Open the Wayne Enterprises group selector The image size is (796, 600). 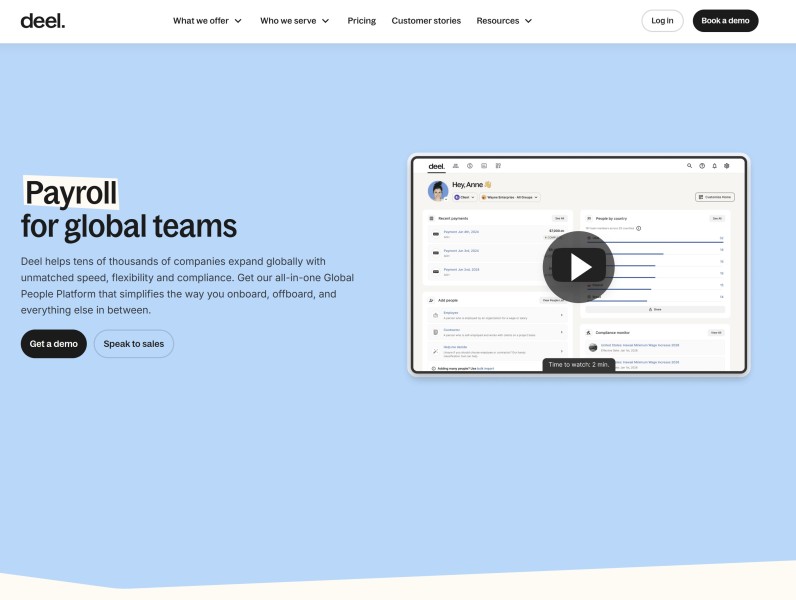tap(510, 198)
